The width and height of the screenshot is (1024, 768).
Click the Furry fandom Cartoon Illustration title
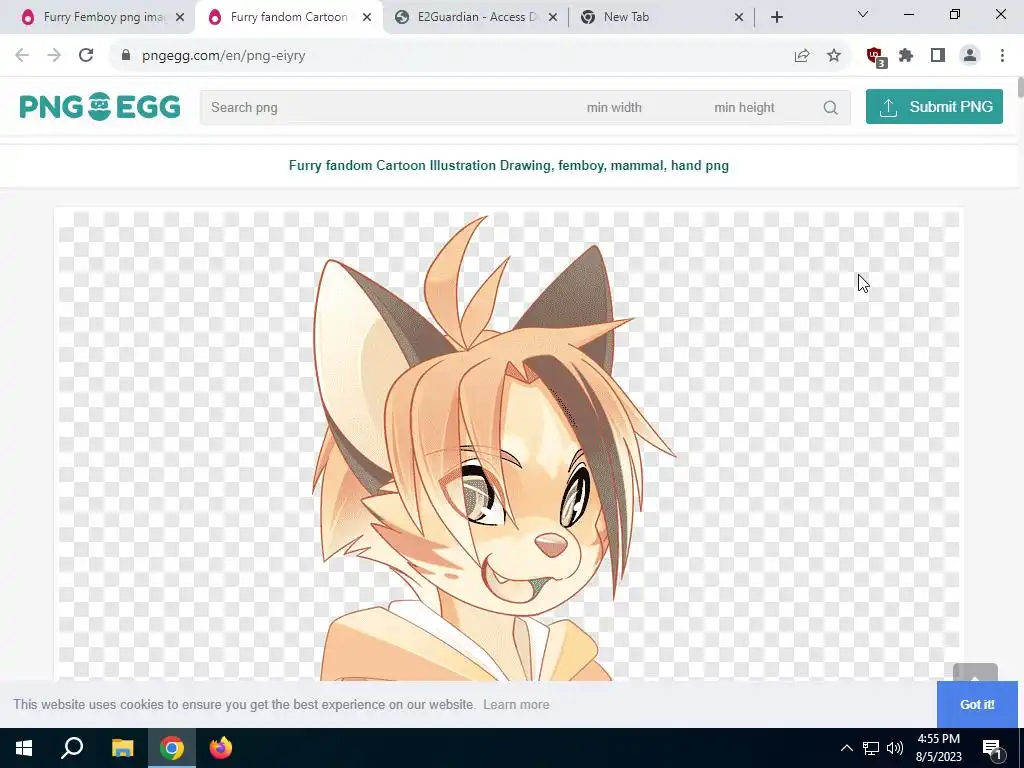pyautogui.click(x=509, y=166)
